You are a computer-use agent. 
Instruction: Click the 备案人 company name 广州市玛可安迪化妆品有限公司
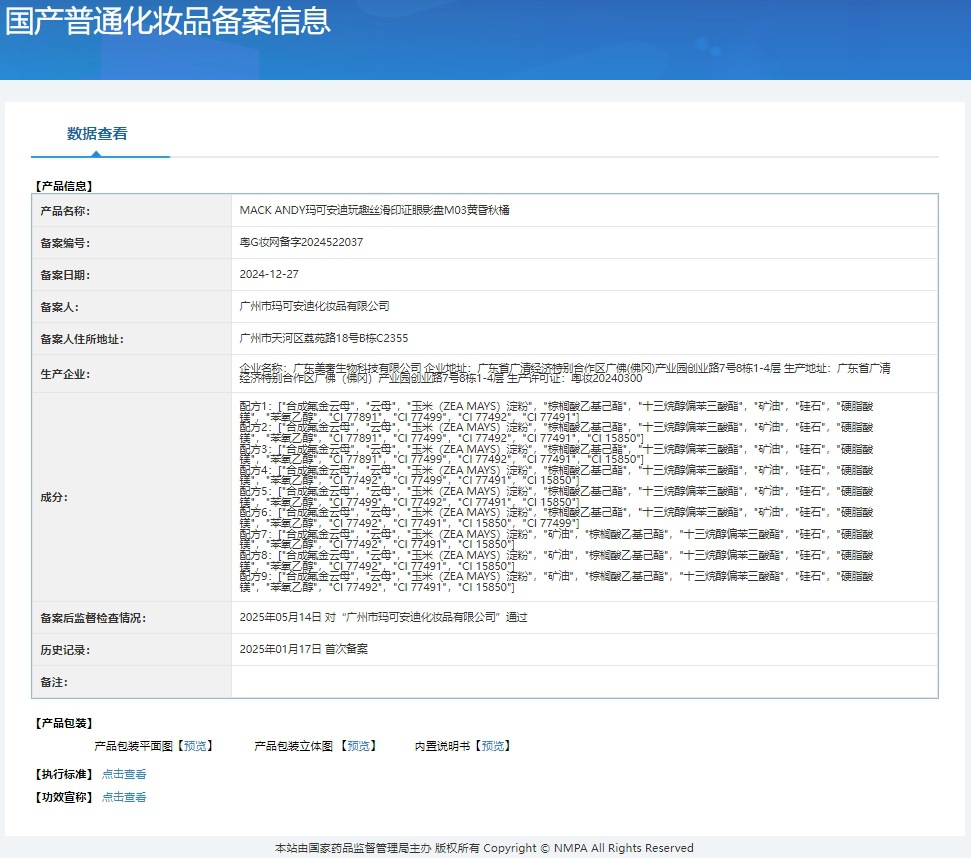click(x=315, y=306)
